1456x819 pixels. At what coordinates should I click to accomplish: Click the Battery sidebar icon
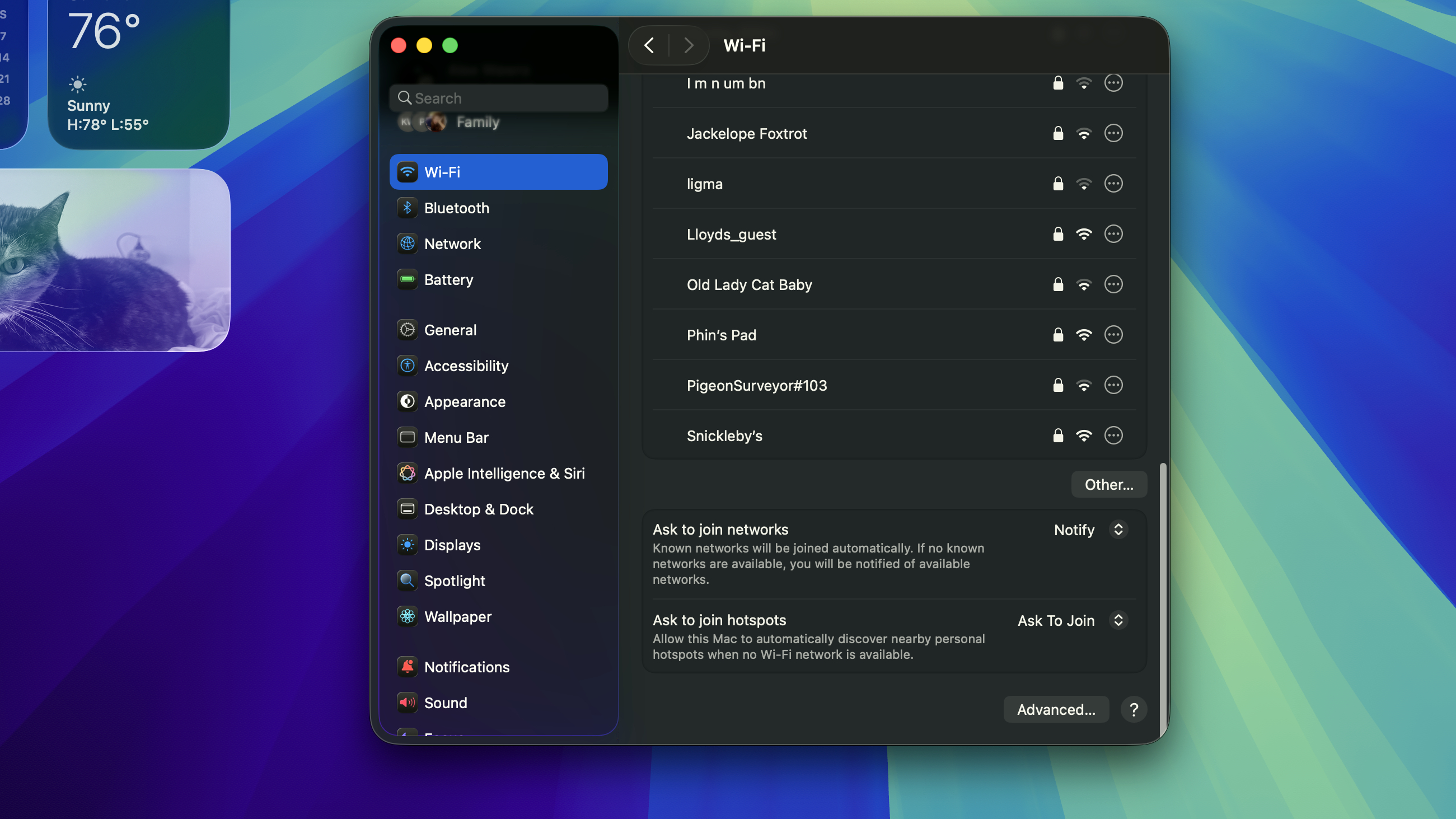coord(407,279)
